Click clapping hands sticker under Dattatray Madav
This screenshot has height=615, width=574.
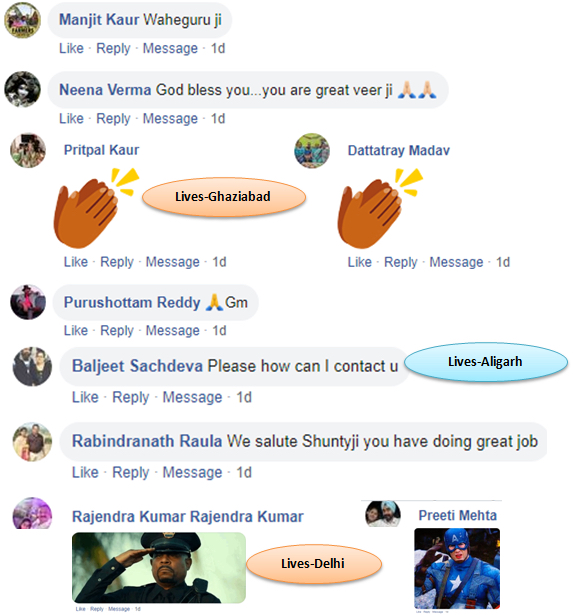(380, 208)
